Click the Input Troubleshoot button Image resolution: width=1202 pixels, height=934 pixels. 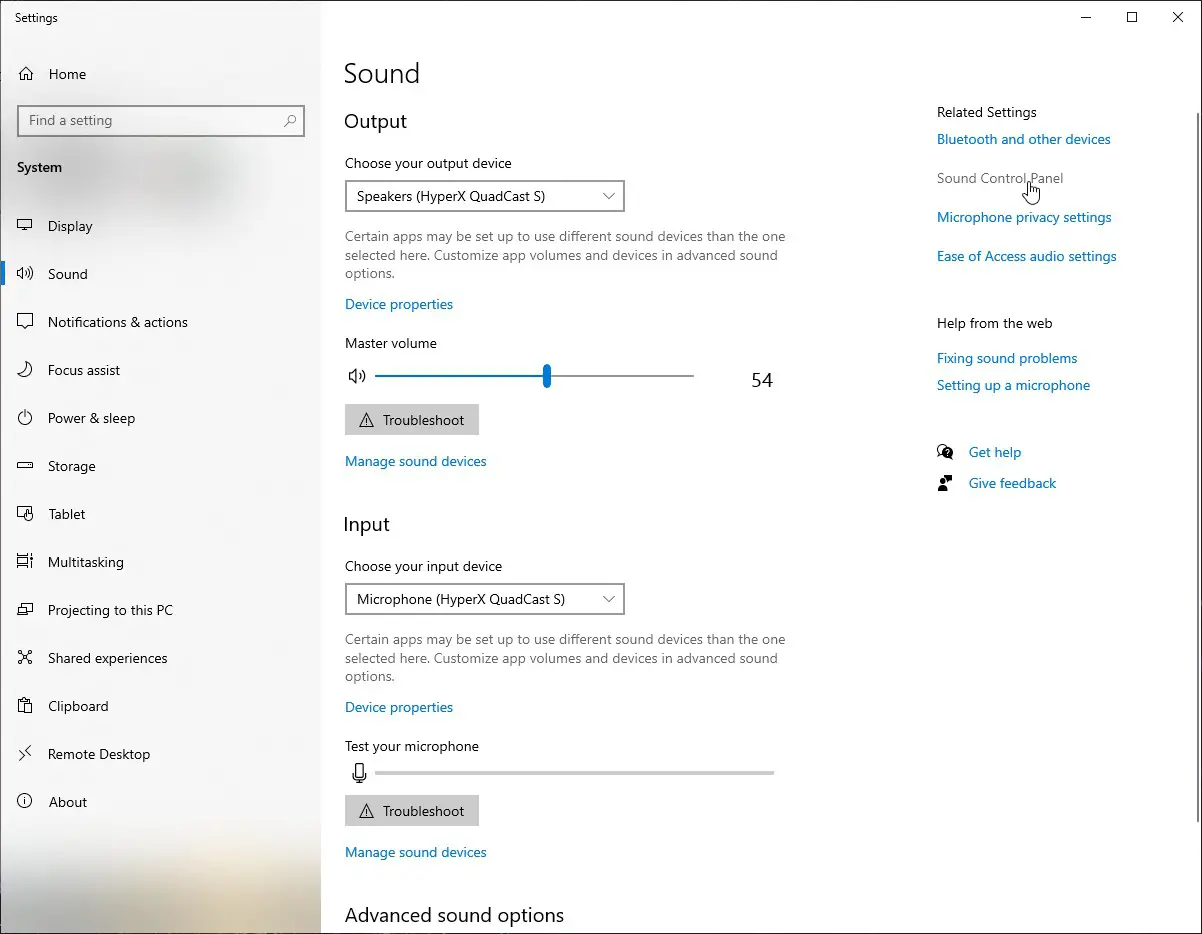pyautogui.click(x=412, y=811)
